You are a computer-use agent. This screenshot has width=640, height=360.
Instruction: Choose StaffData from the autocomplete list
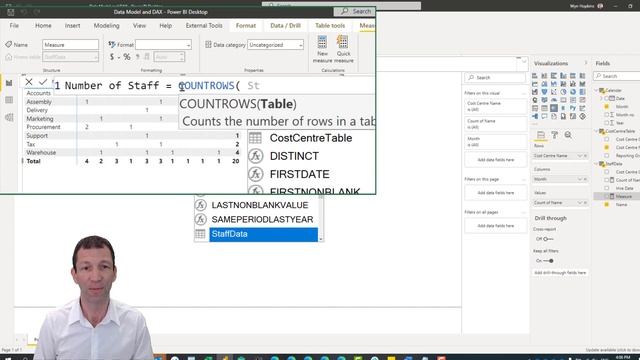[263, 234]
